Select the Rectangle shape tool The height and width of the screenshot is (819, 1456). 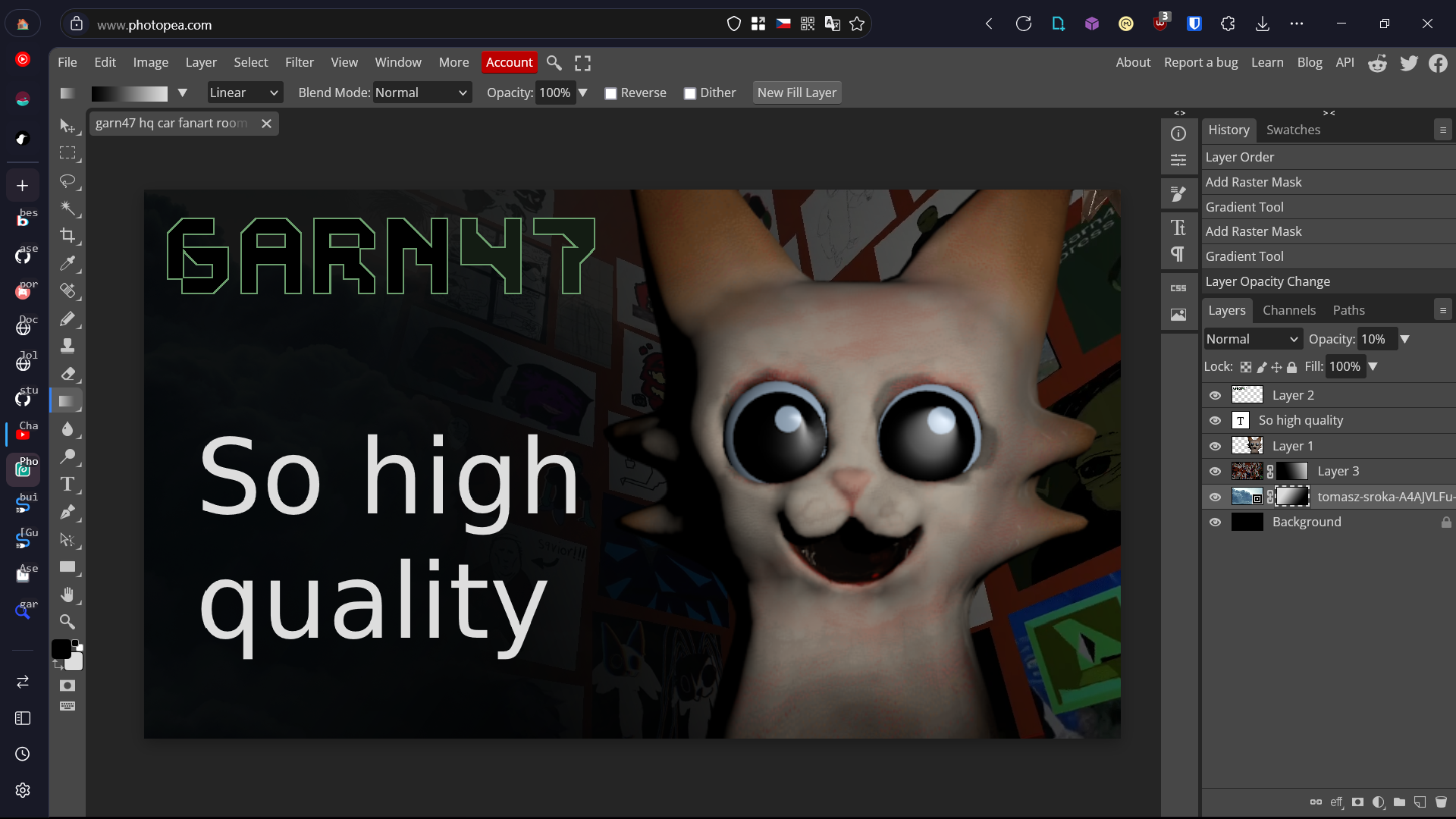click(x=67, y=567)
